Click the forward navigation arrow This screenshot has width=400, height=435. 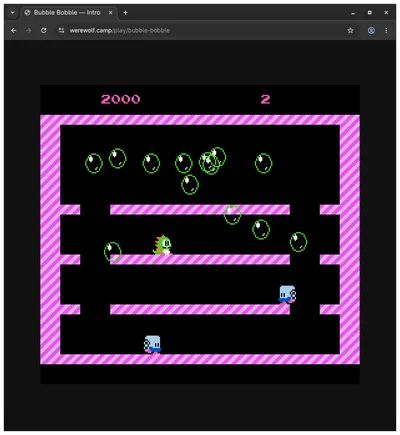coord(29,31)
